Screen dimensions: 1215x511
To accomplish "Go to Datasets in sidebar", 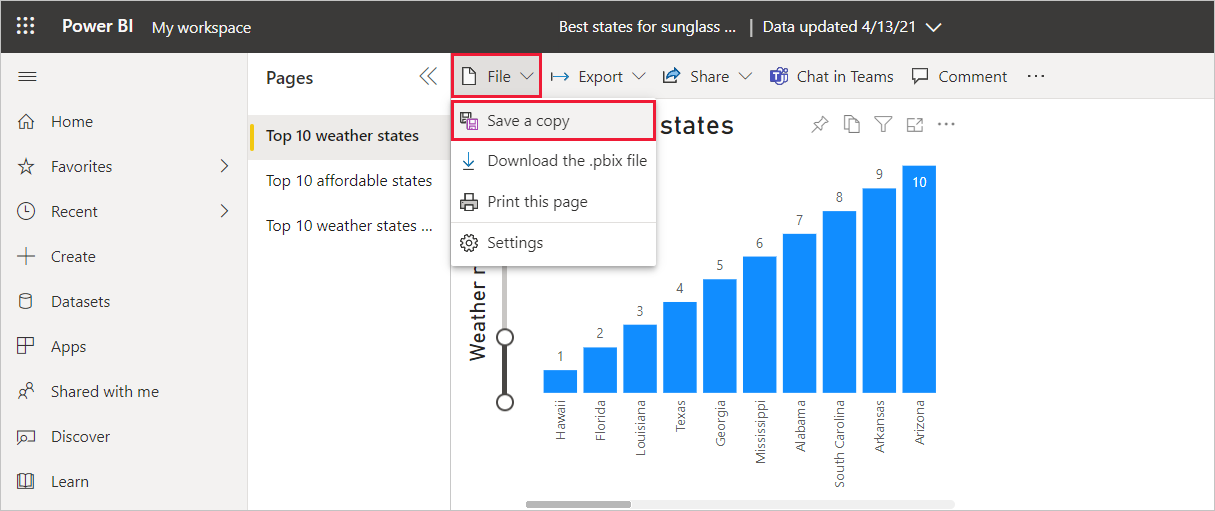I will (80, 301).
